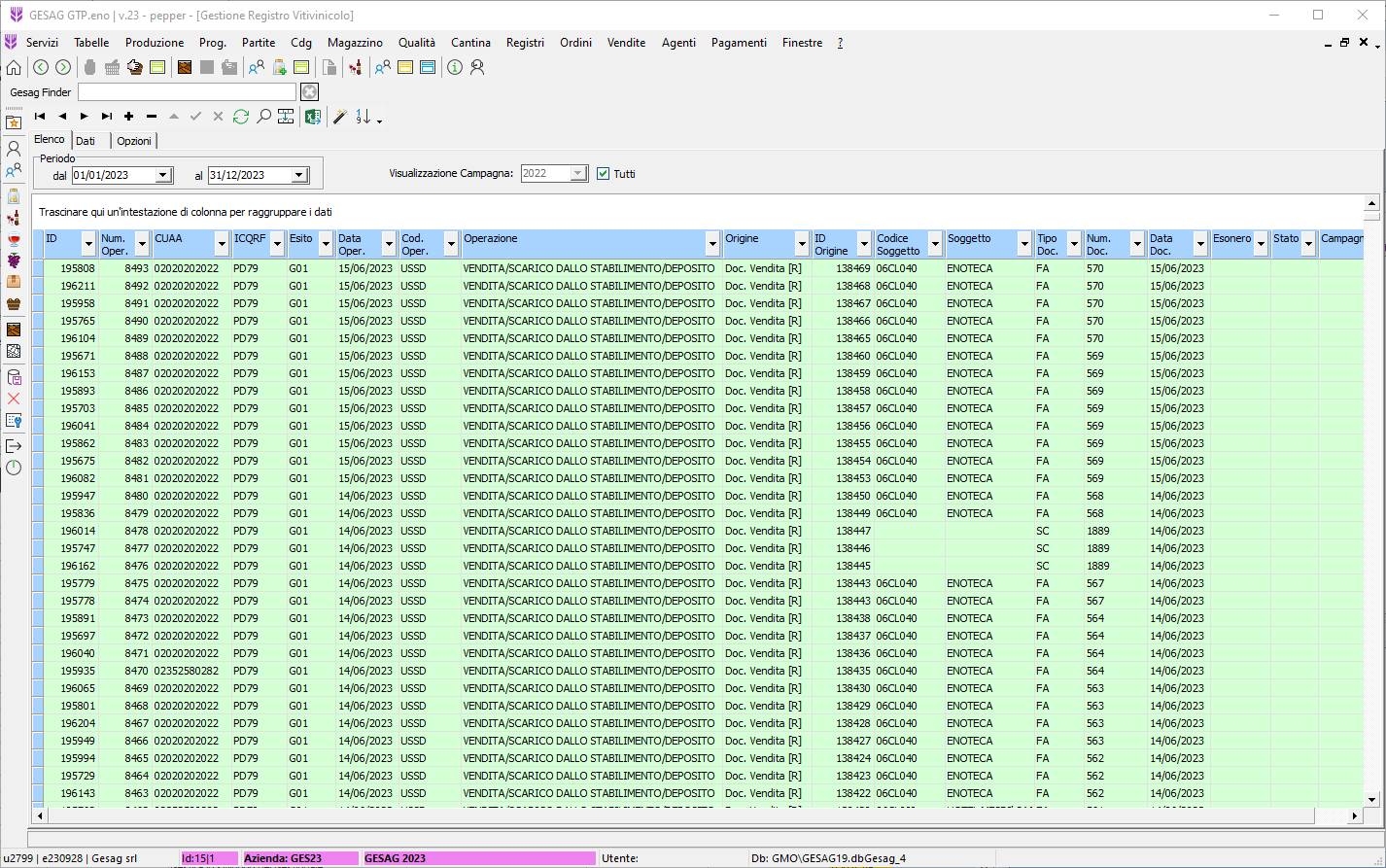Click the vertical scrollbar down arrow

pos(1372,799)
